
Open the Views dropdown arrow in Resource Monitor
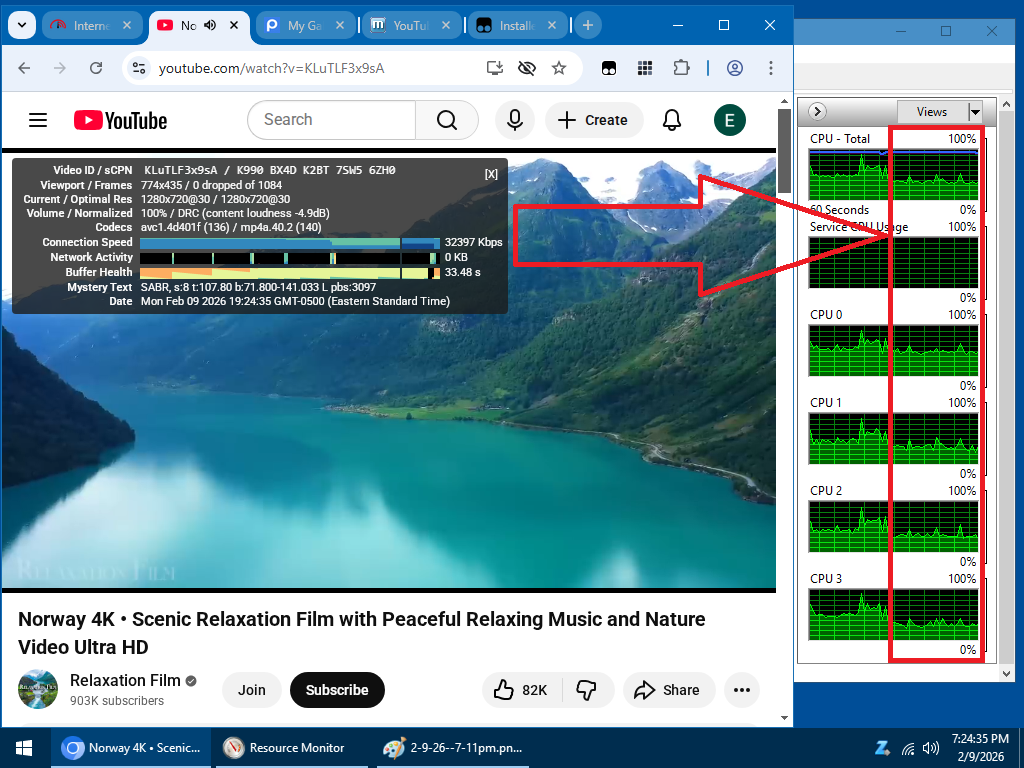point(975,112)
